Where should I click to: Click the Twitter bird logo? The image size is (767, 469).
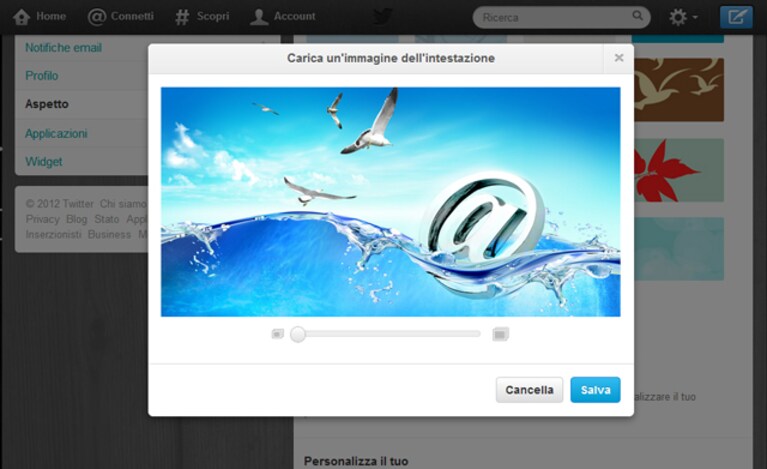[383, 17]
